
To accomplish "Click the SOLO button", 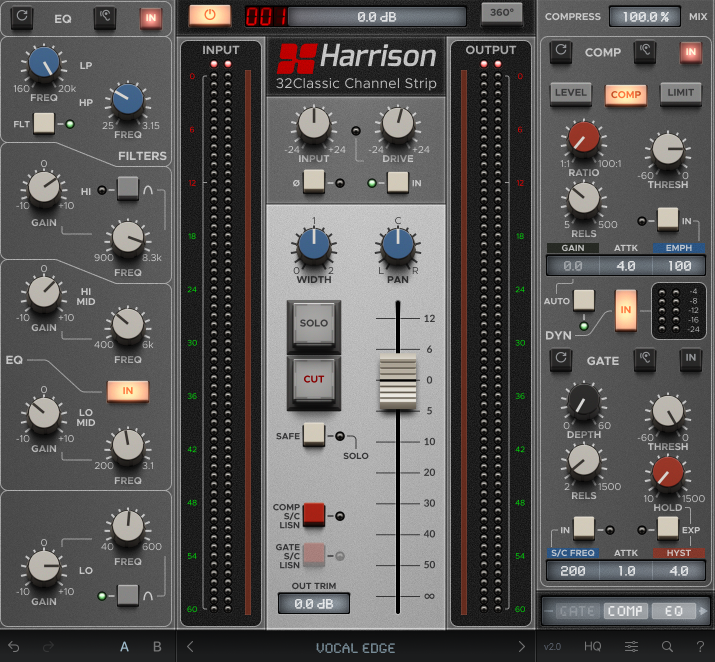I will (x=314, y=326).
